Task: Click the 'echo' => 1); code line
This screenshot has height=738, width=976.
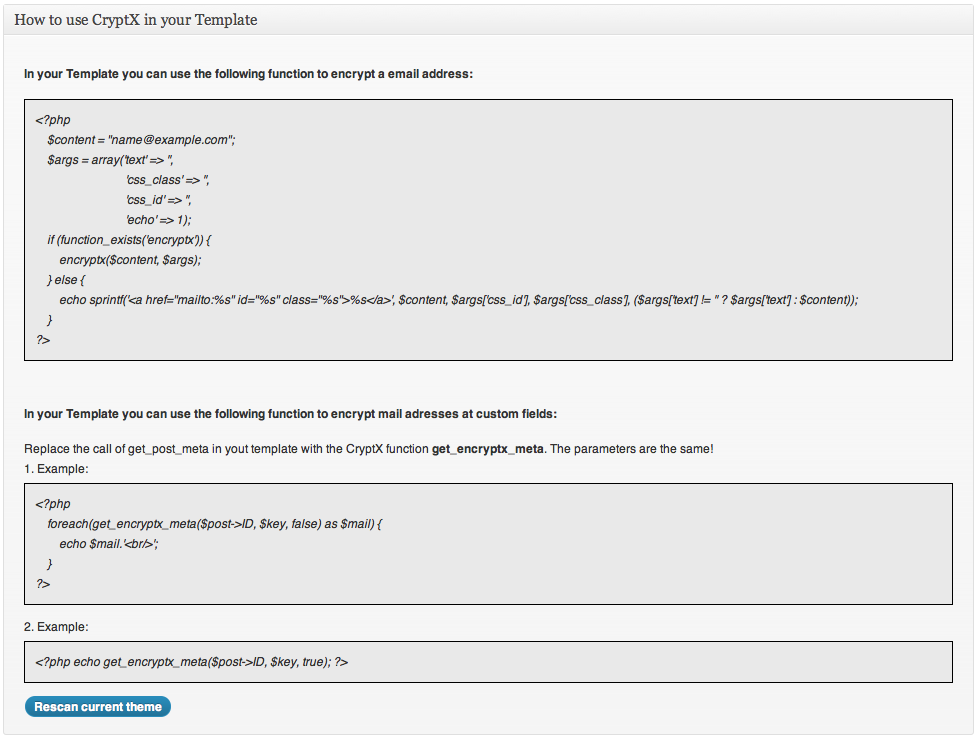Action: pos(159,220)
